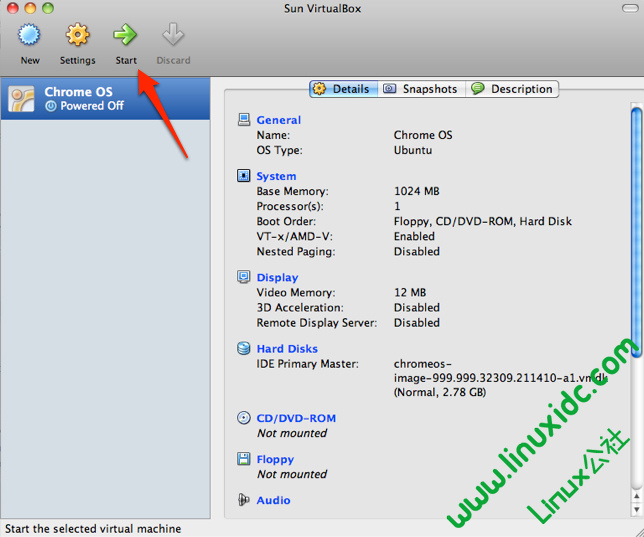Open the CD/DVD-ROM settings link
Viewport: 644px width, 537px height.
pyautogui.click(x=296, y=418)
